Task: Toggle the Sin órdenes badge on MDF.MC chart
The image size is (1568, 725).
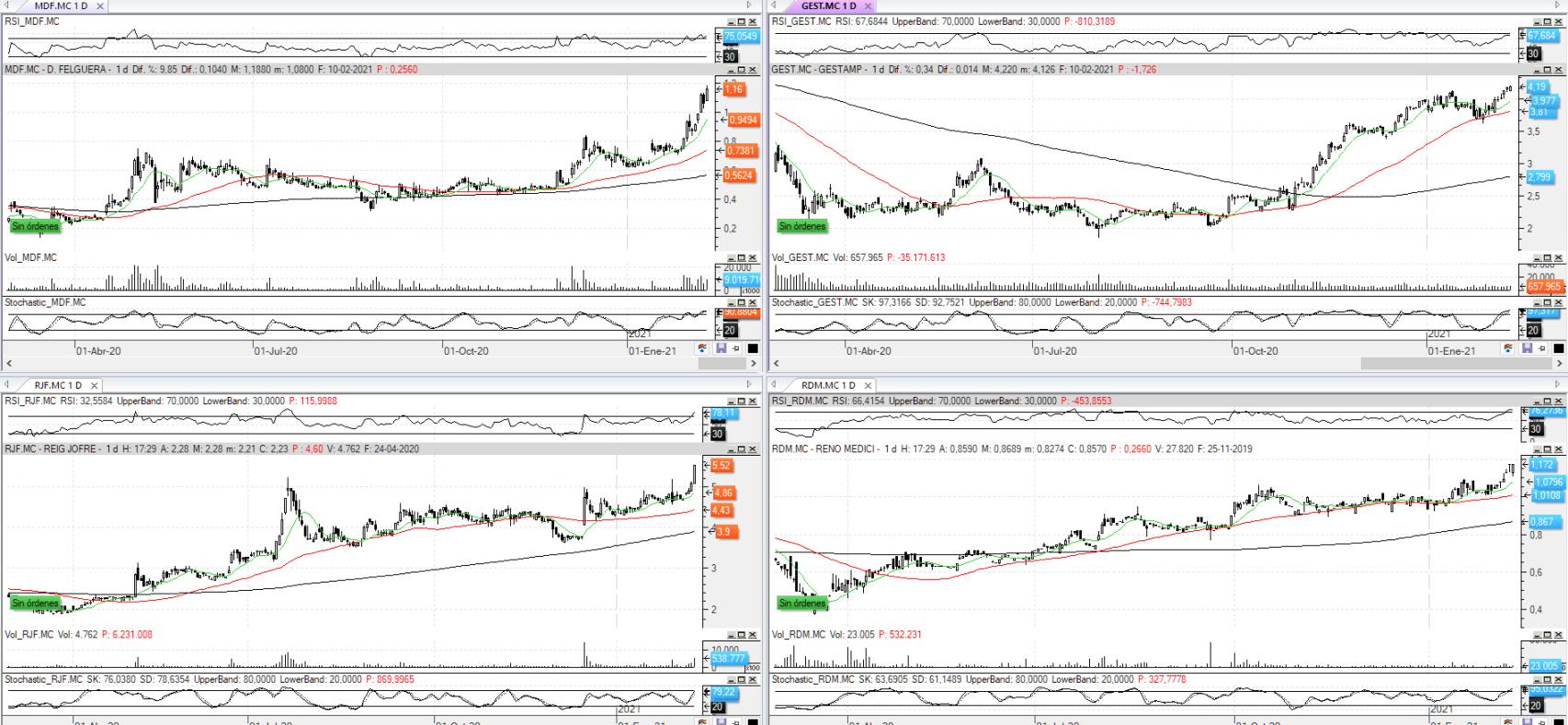Action: point(36,226)
